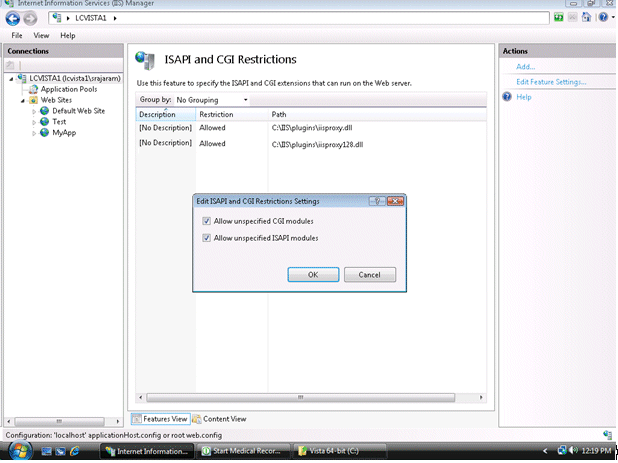
Task: Click the Back navigation arrow icon
Action: coord(13,18)
